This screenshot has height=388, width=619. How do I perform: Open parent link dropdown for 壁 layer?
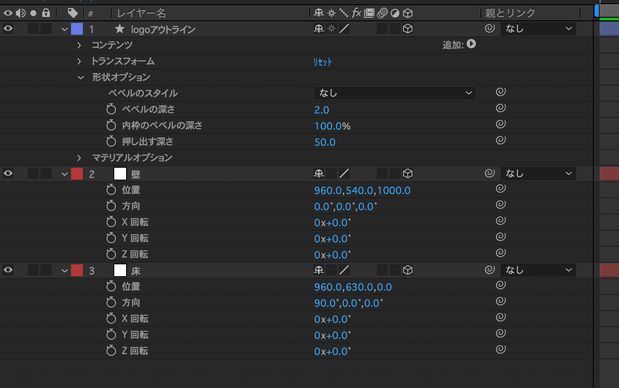pos(538,173)
